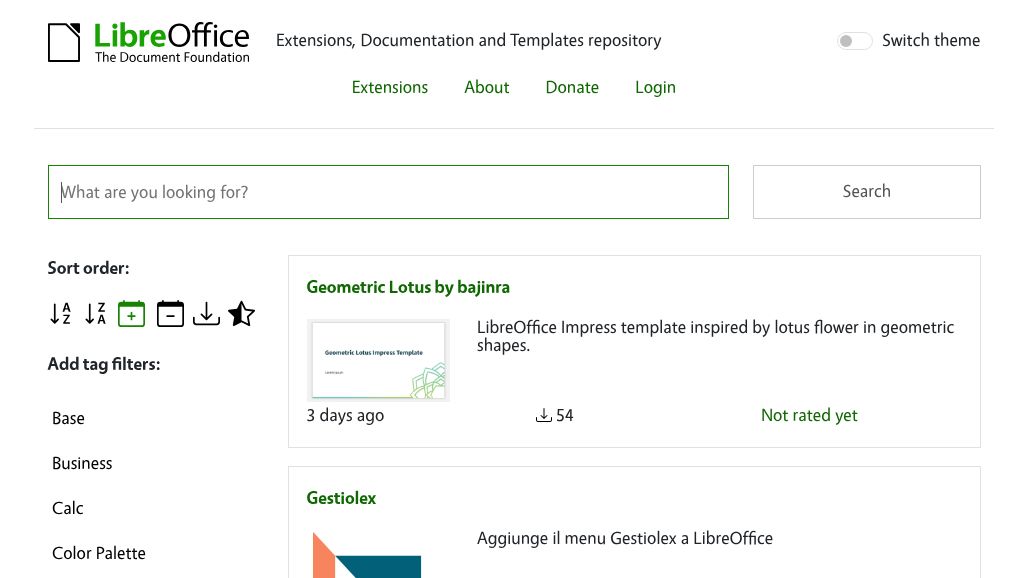Click the search input field
Viewport: 1028px width, 578px height.
pyautogui.click(x=388, y=191)
